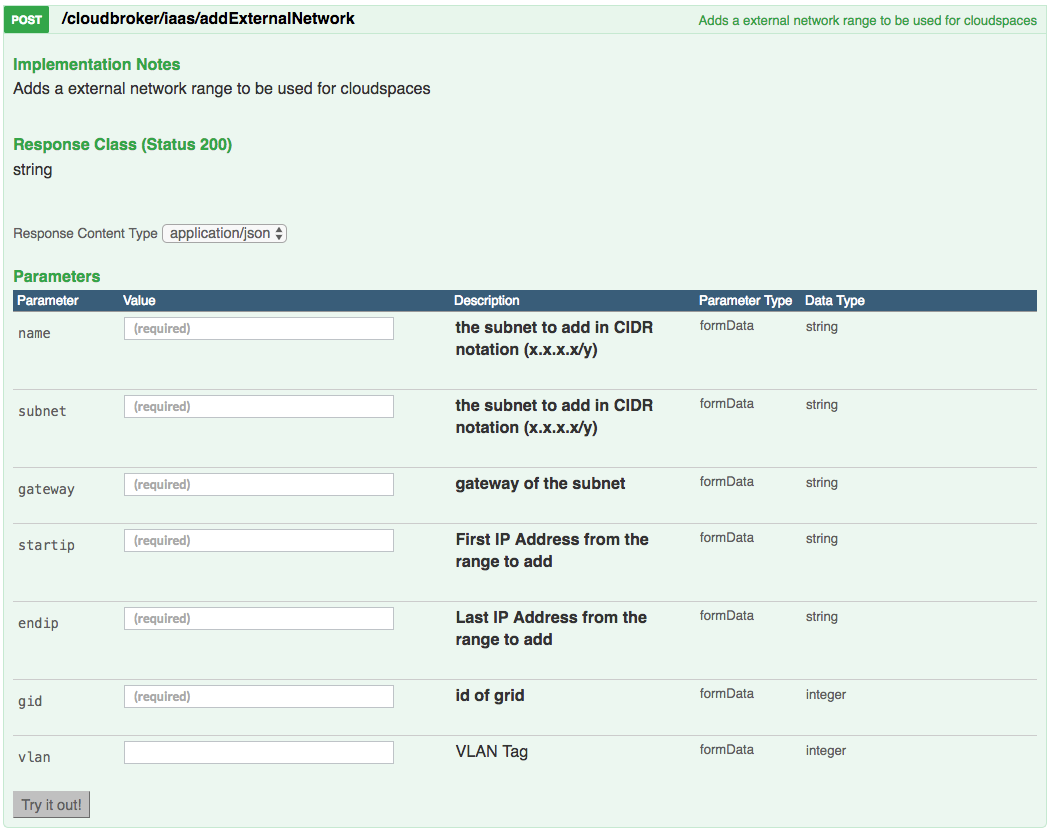Select the gateway value text box
This screenshot has width=1053, height=836.
[258, 485]
